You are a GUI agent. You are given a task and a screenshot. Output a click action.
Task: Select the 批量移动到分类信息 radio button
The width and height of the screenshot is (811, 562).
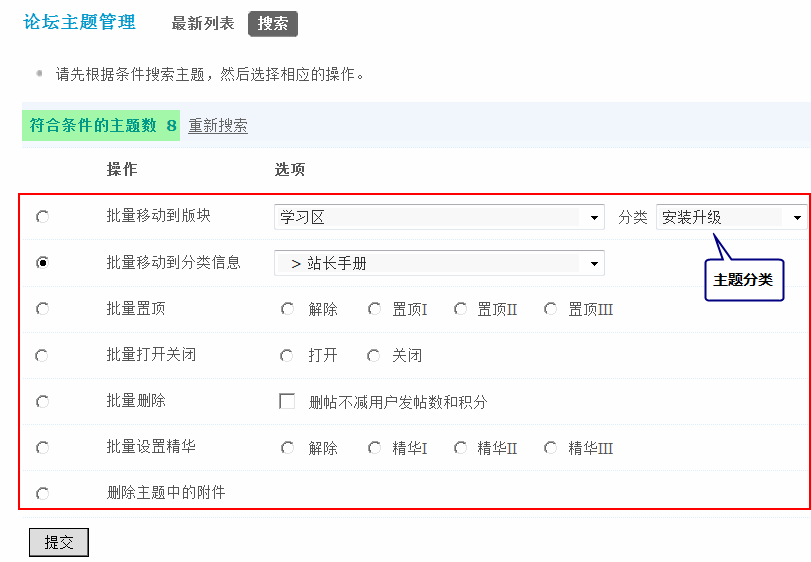(42, 263)
